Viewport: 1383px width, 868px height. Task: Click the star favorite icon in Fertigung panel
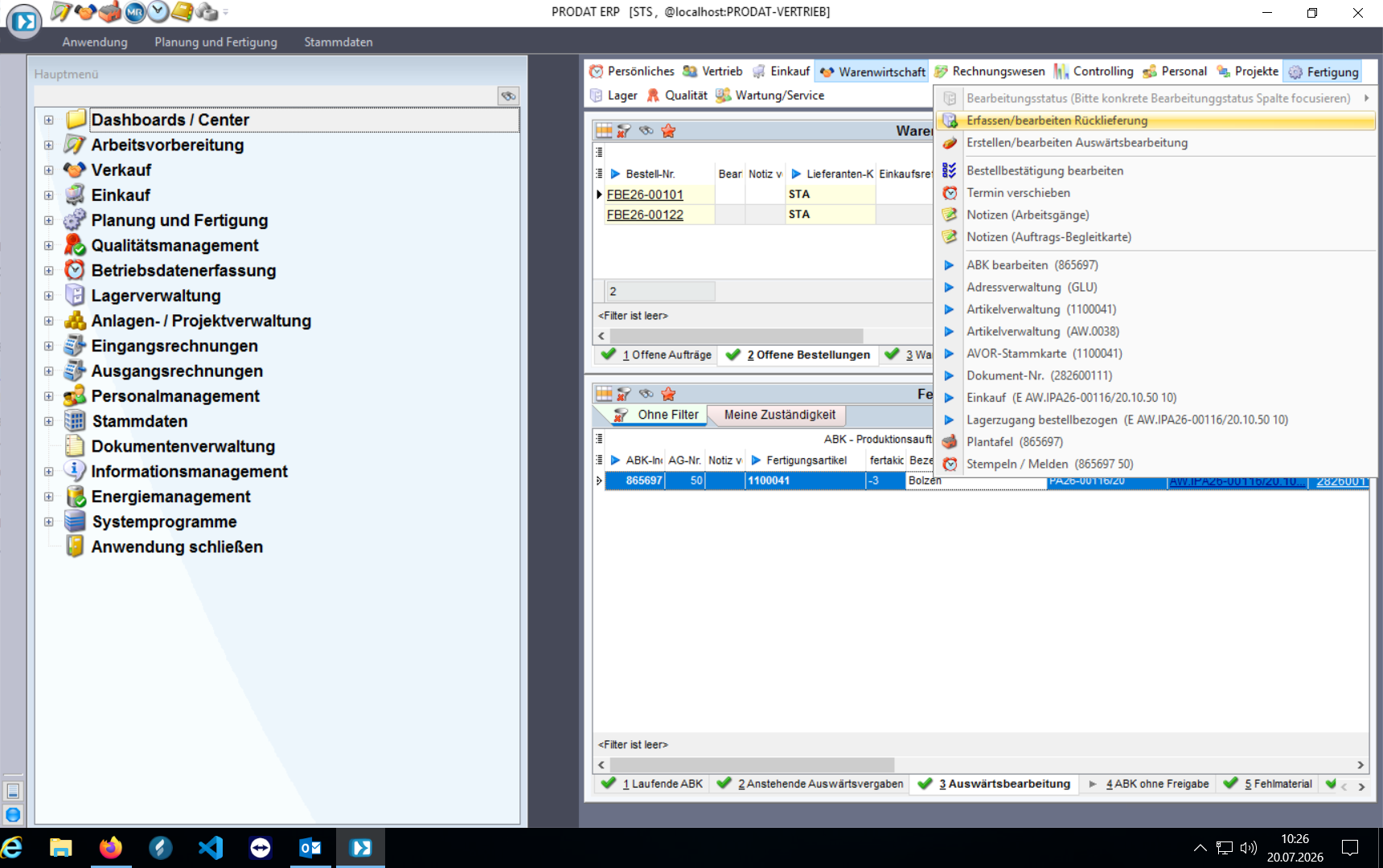click(668, 394)
